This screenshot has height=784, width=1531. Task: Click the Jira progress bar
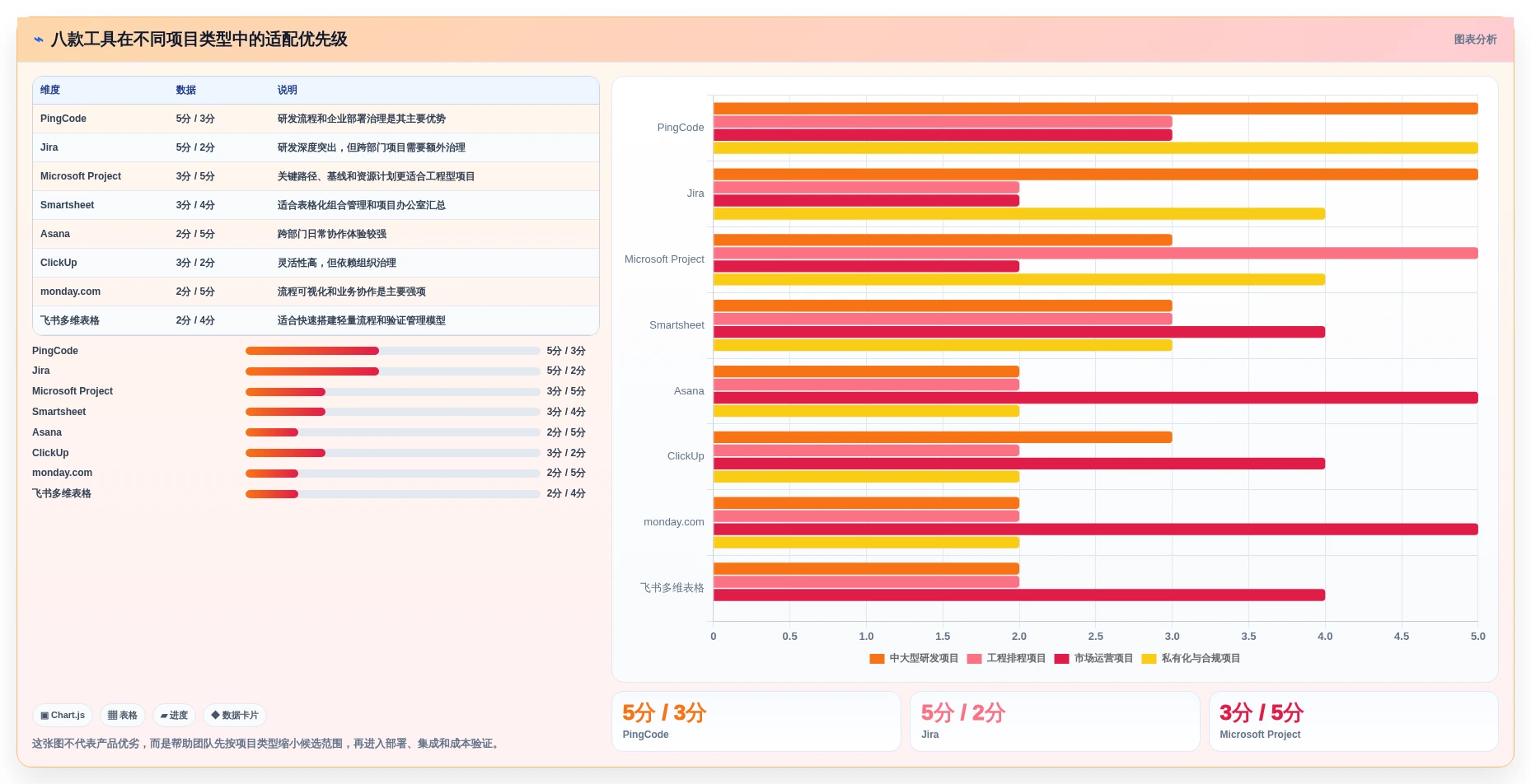point(393,371)
